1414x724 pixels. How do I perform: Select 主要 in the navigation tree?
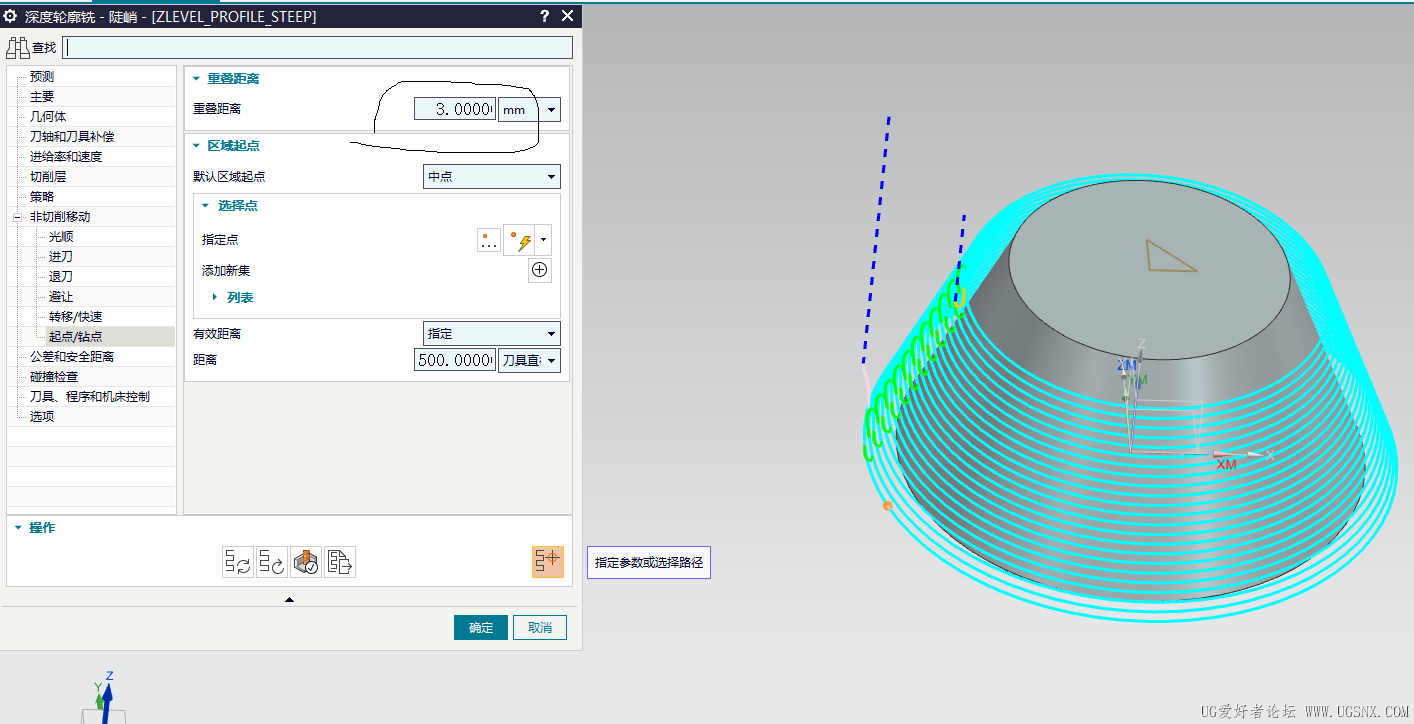click(41, 97)
